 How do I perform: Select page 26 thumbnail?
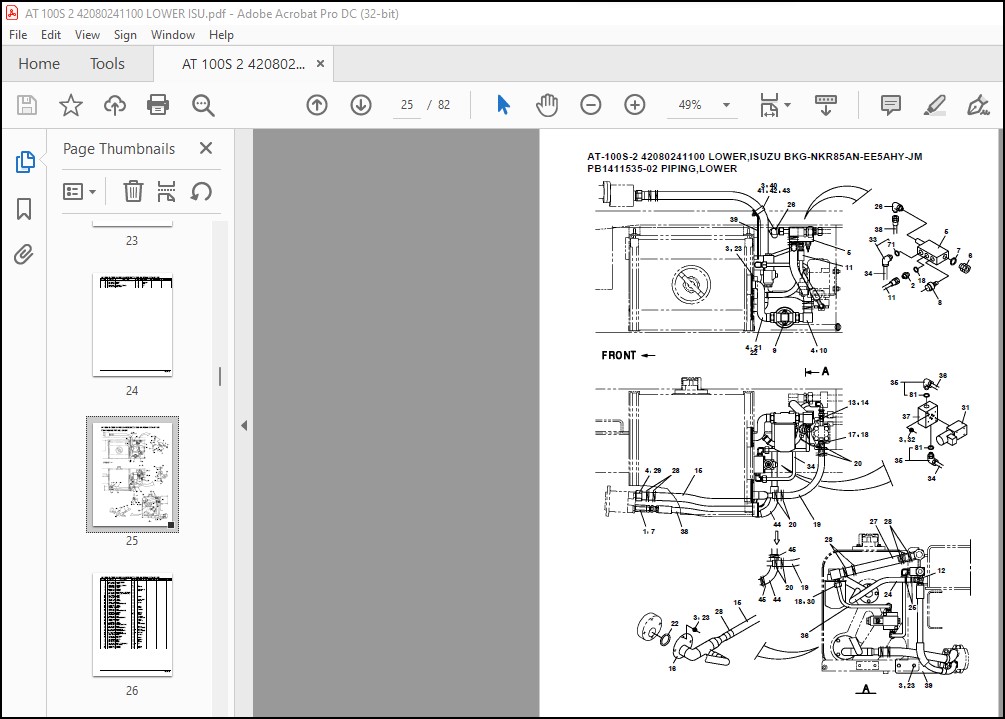pyautogui.click(x=133, y=625)
